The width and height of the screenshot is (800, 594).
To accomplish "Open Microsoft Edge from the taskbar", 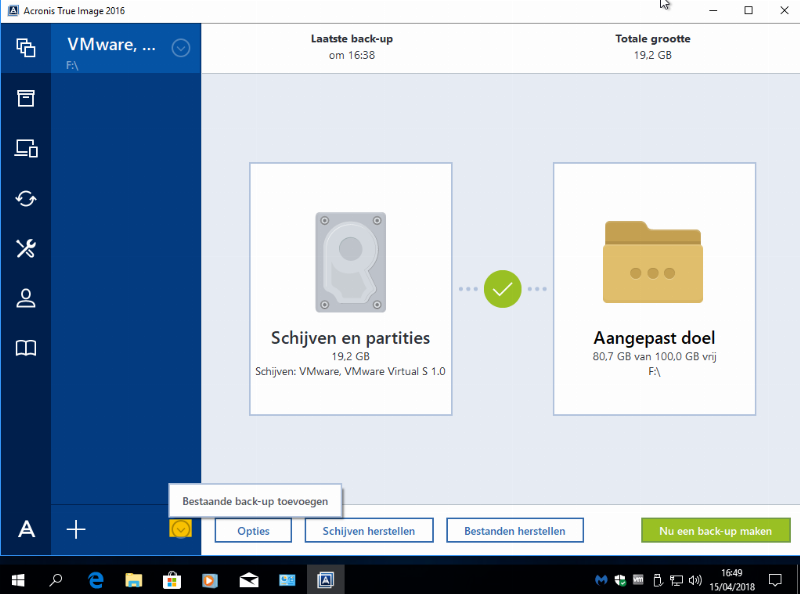I will tap(96, 579).
